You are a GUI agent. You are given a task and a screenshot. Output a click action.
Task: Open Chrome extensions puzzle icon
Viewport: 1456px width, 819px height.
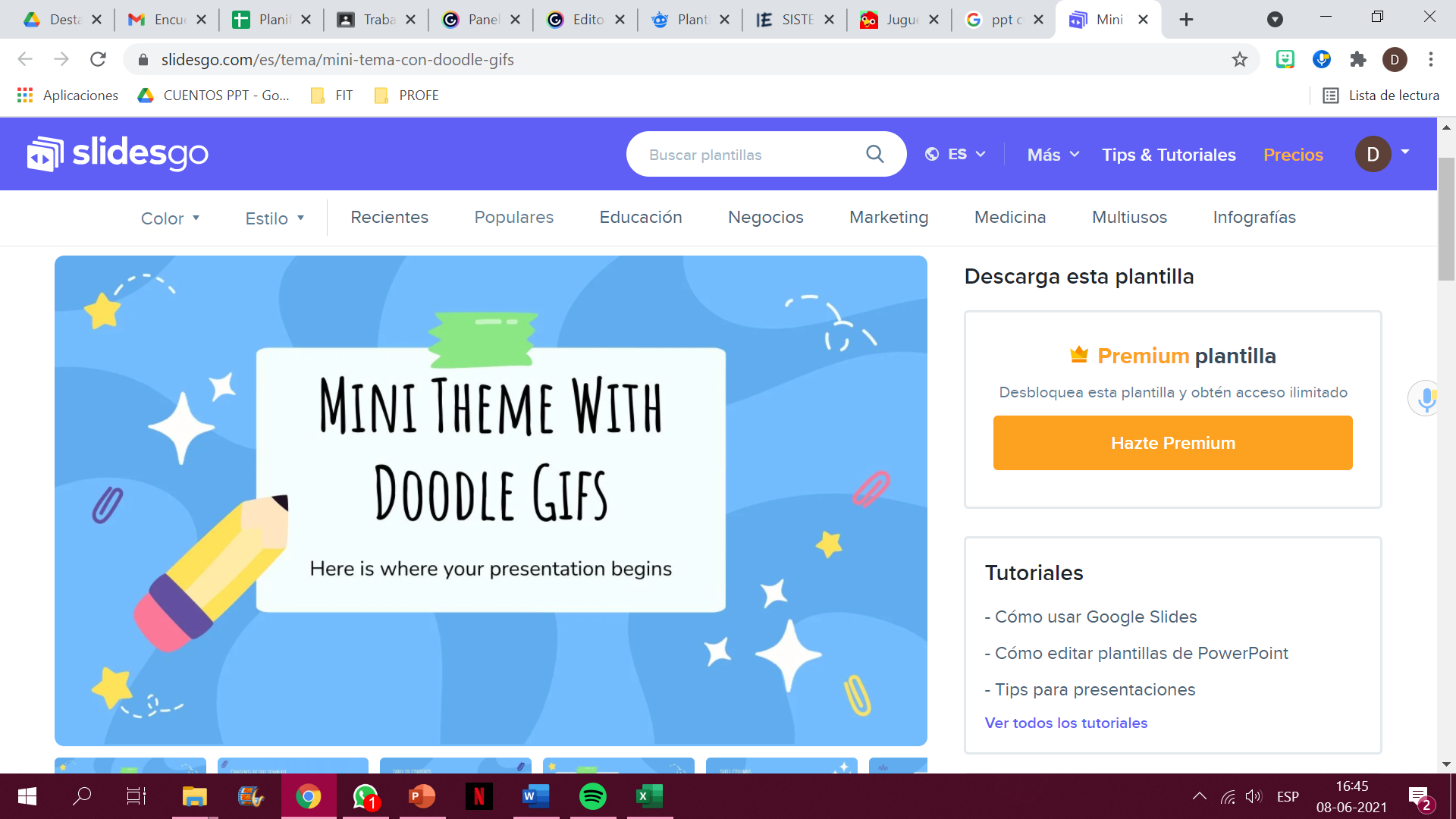point(1357,59)
